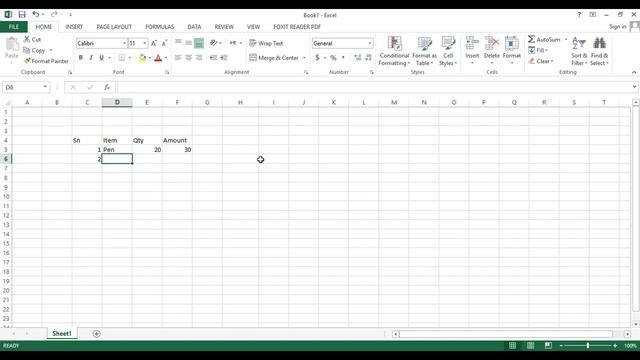Viewport: 640px width, 360px height.
Task: Toggle Underline formatting
Action: coord(102,58)
